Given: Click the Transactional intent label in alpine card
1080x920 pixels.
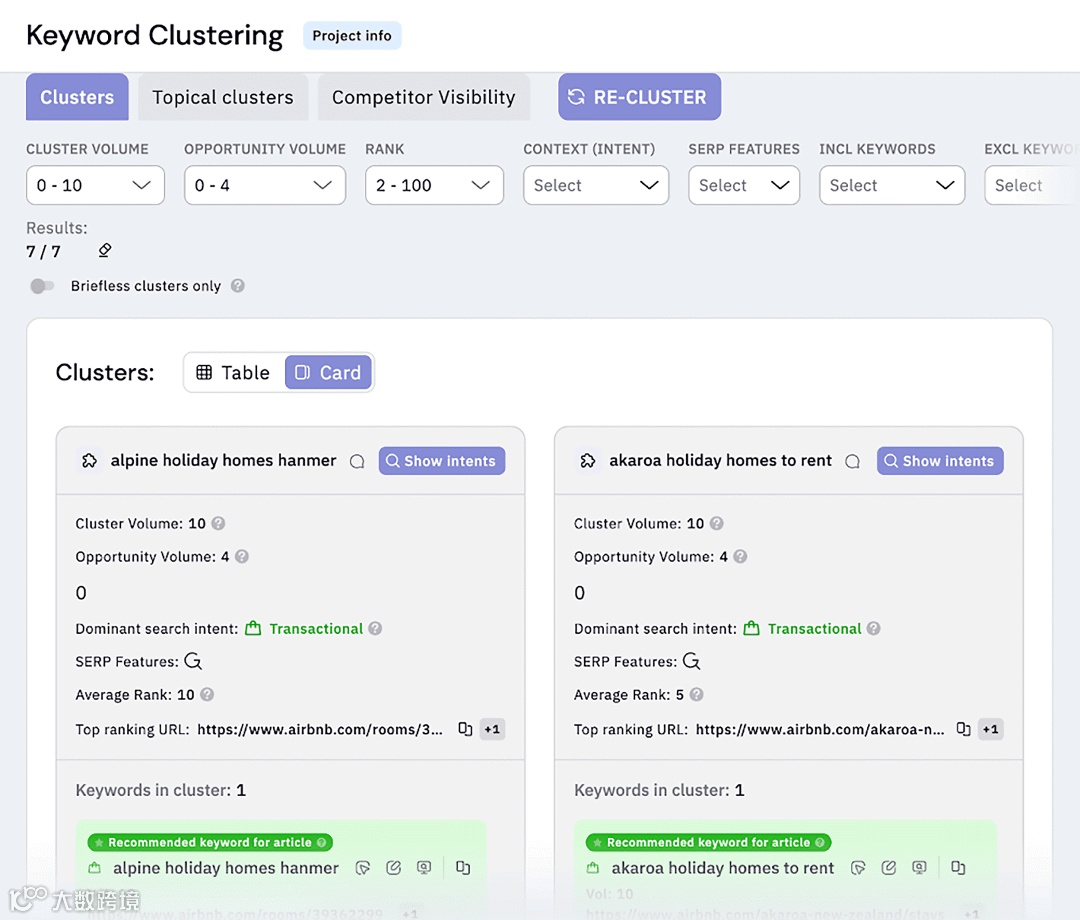Looking at the screenshot, I should 315,629.
